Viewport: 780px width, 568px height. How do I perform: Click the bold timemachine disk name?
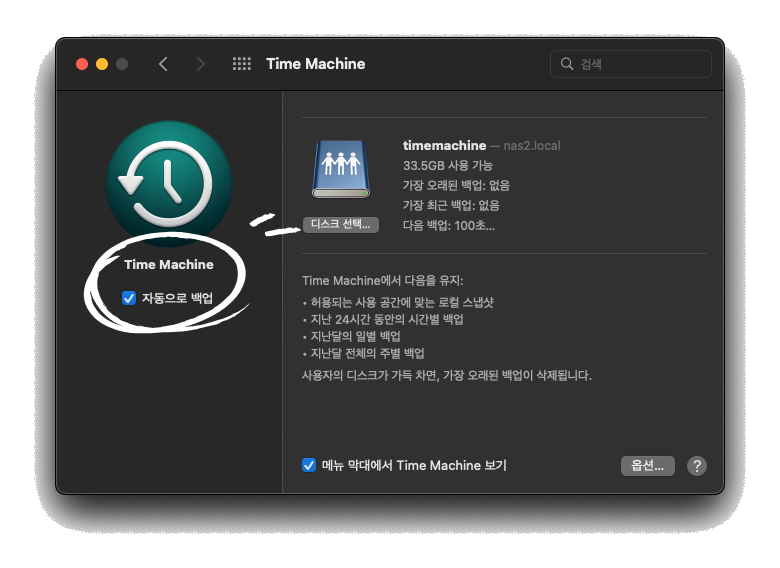[444, 145]
